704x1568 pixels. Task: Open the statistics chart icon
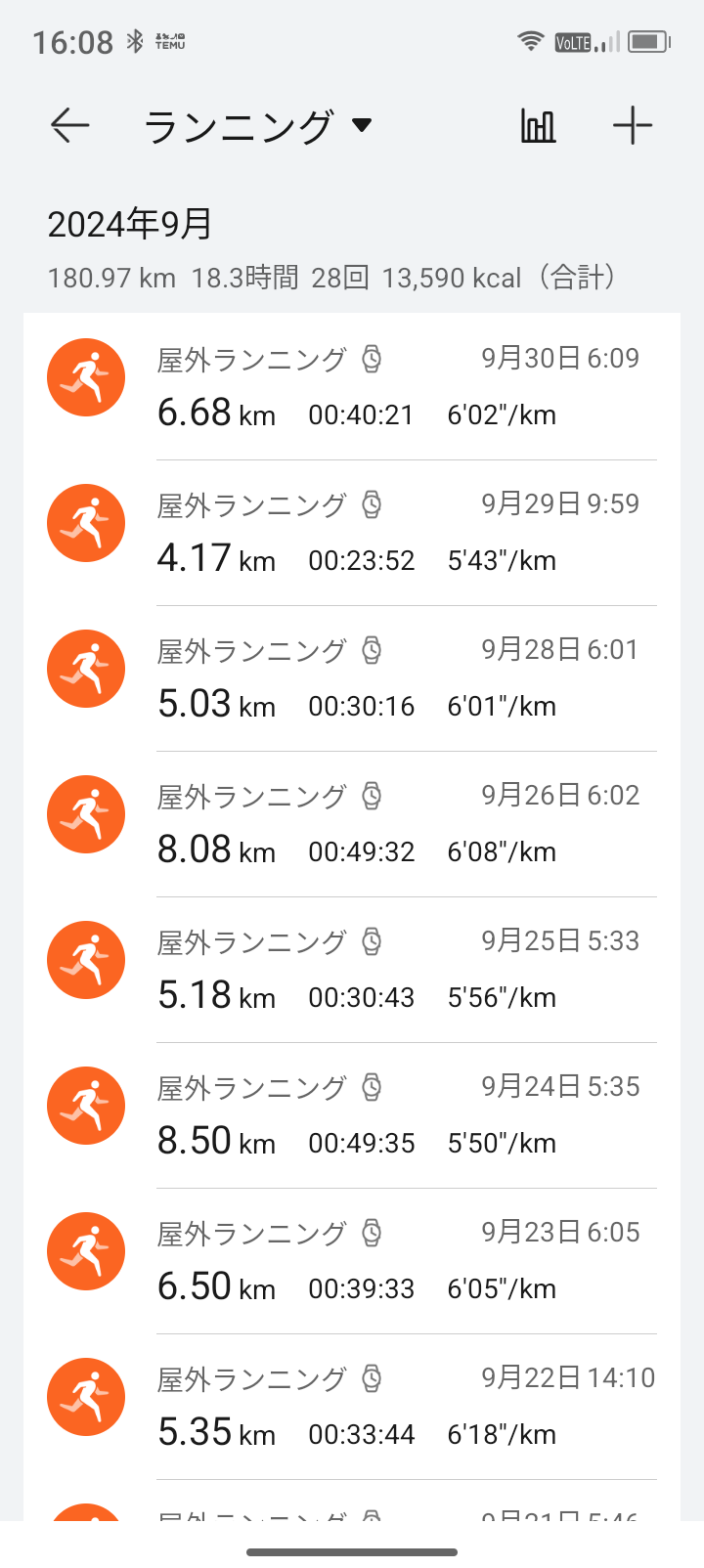coord(538,126)
